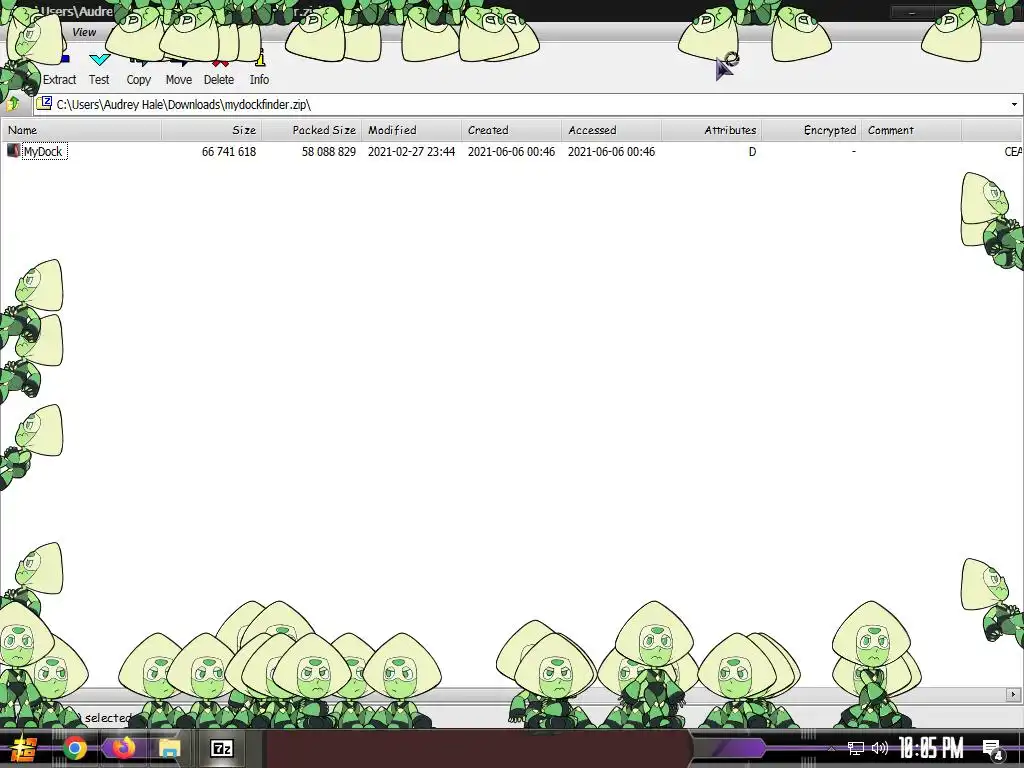Click horizontal scrollbar right arrow

[1014, 695]
